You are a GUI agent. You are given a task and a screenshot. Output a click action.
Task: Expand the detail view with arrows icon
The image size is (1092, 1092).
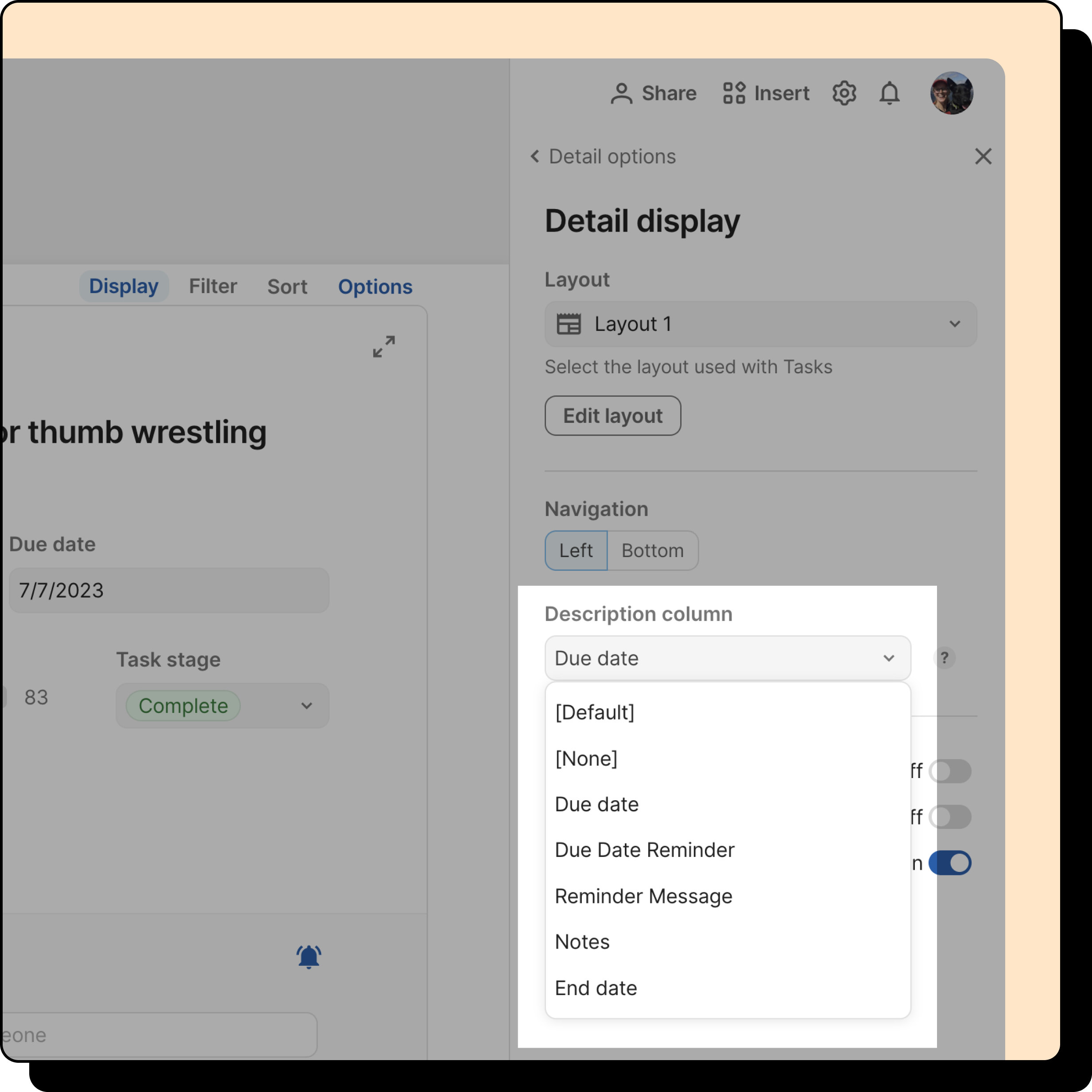click(x=384, y=346)
